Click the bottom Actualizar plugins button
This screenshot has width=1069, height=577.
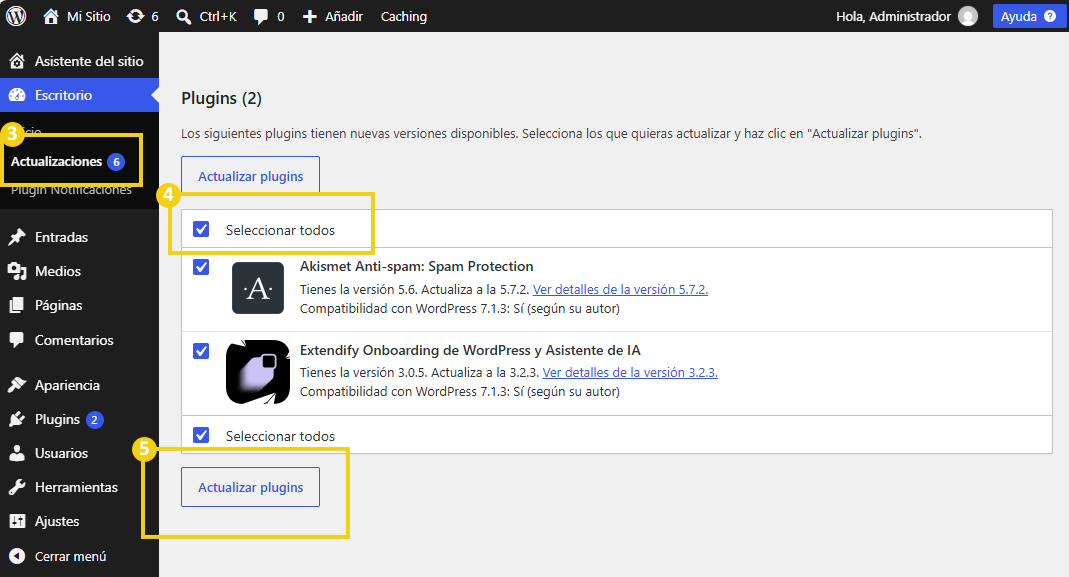pos(250,487)
